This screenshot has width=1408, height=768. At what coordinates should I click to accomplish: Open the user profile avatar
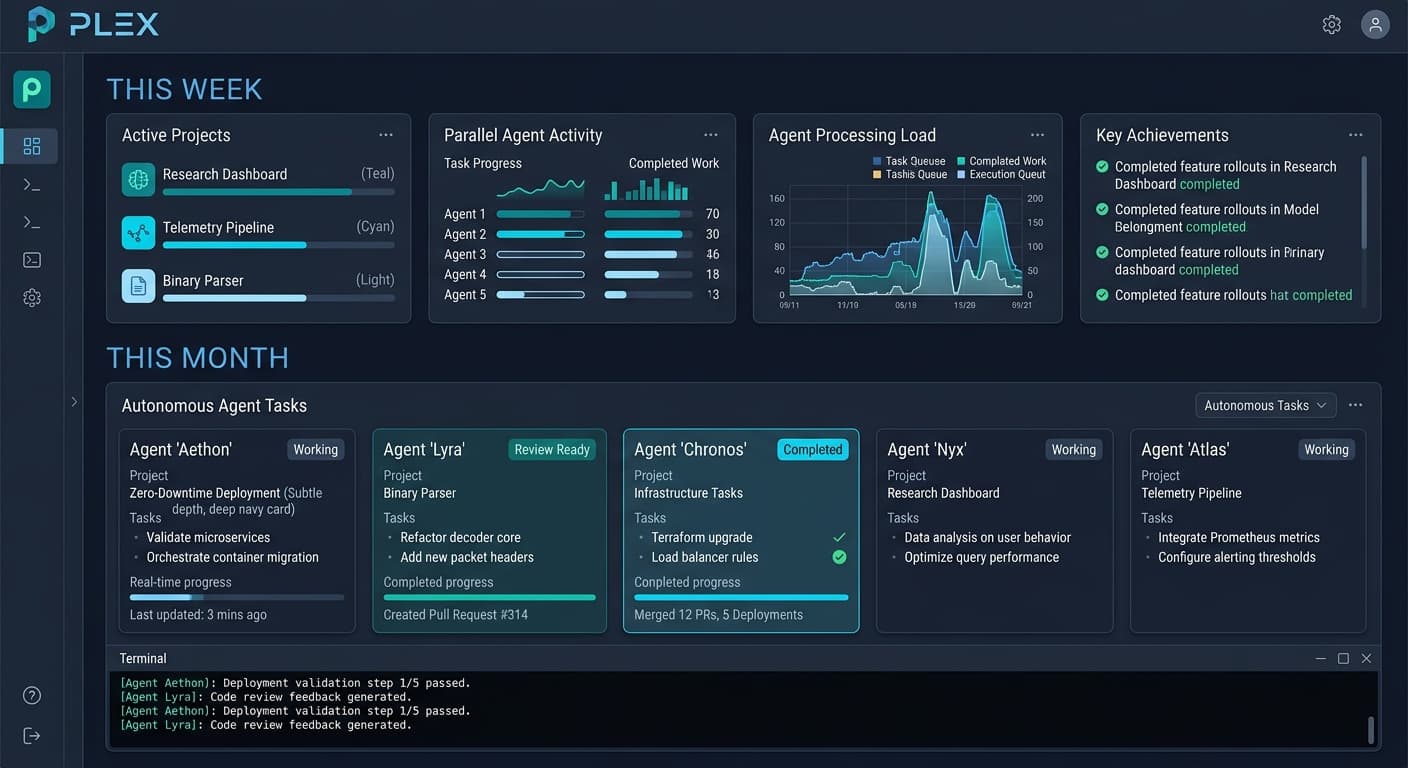click(x=1375, y=25)
